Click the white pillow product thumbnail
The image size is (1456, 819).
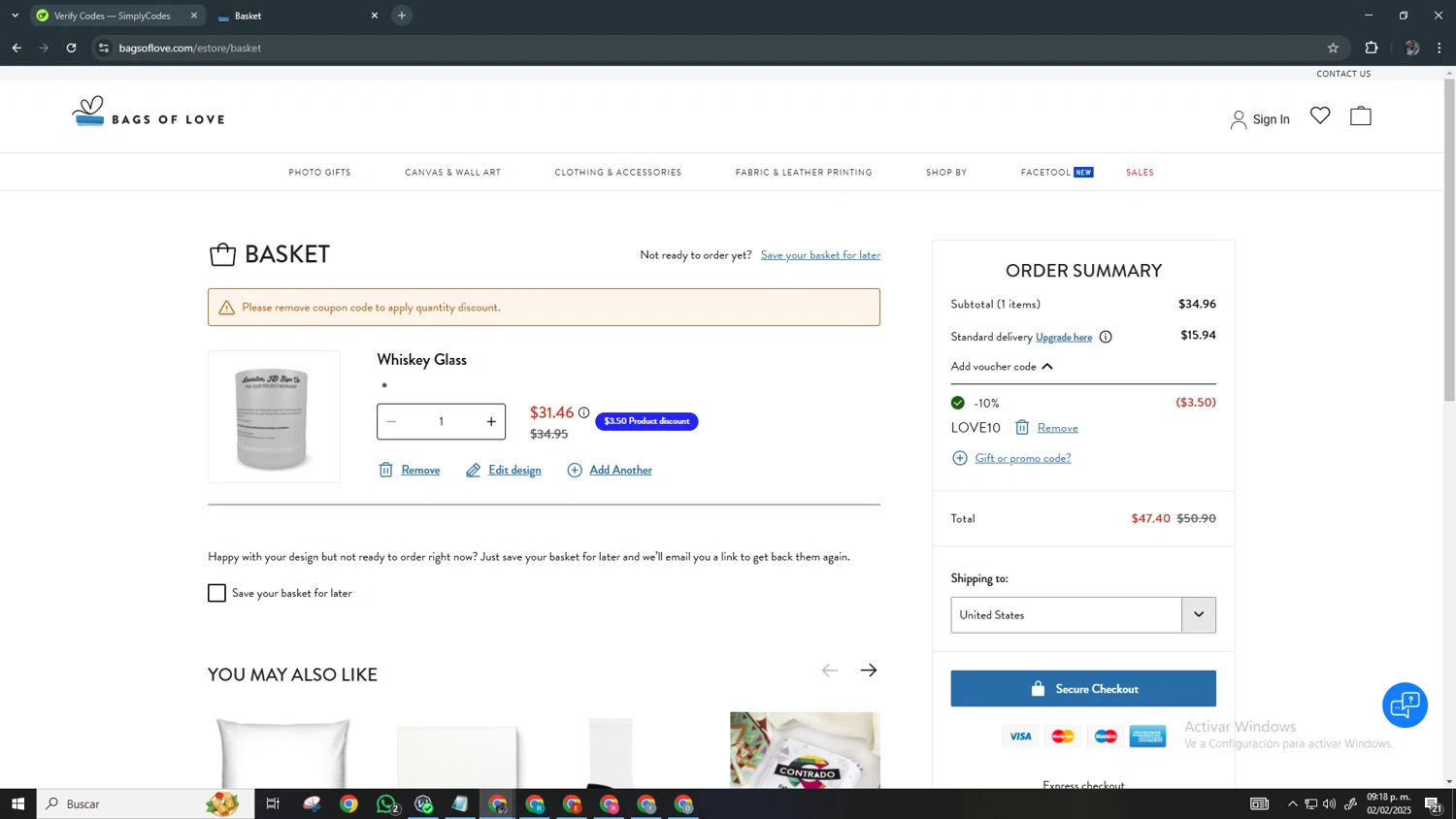click(282, 753)
